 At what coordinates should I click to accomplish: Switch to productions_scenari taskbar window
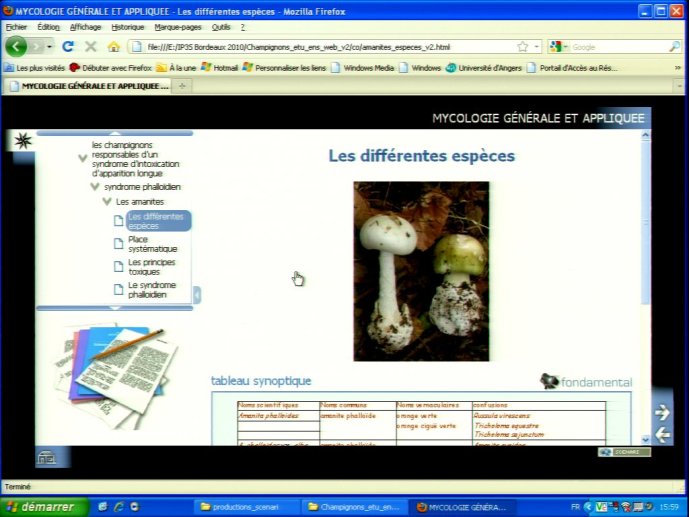(x=246, y=507)
